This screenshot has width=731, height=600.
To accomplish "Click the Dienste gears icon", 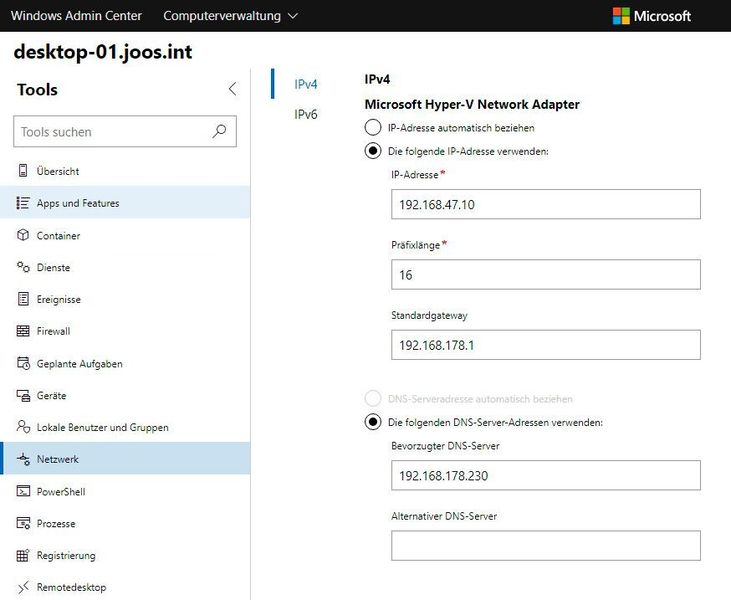I will pyautogui.click(x=23, y=267).
